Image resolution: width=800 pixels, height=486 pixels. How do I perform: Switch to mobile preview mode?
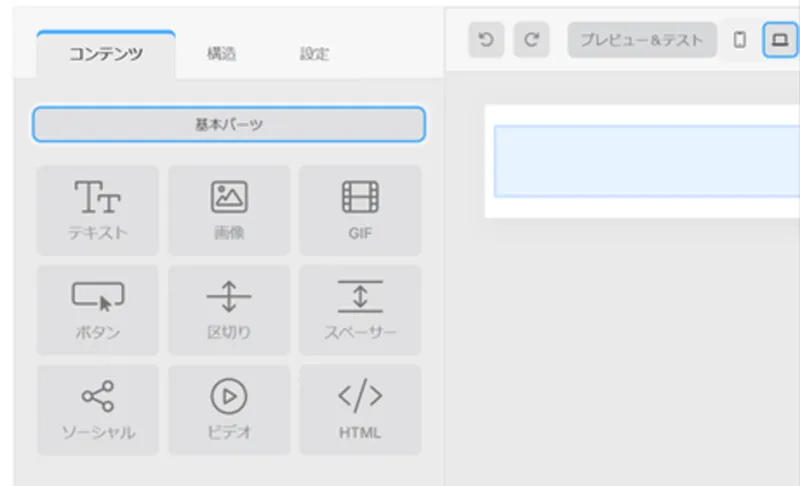pos(740,40)
